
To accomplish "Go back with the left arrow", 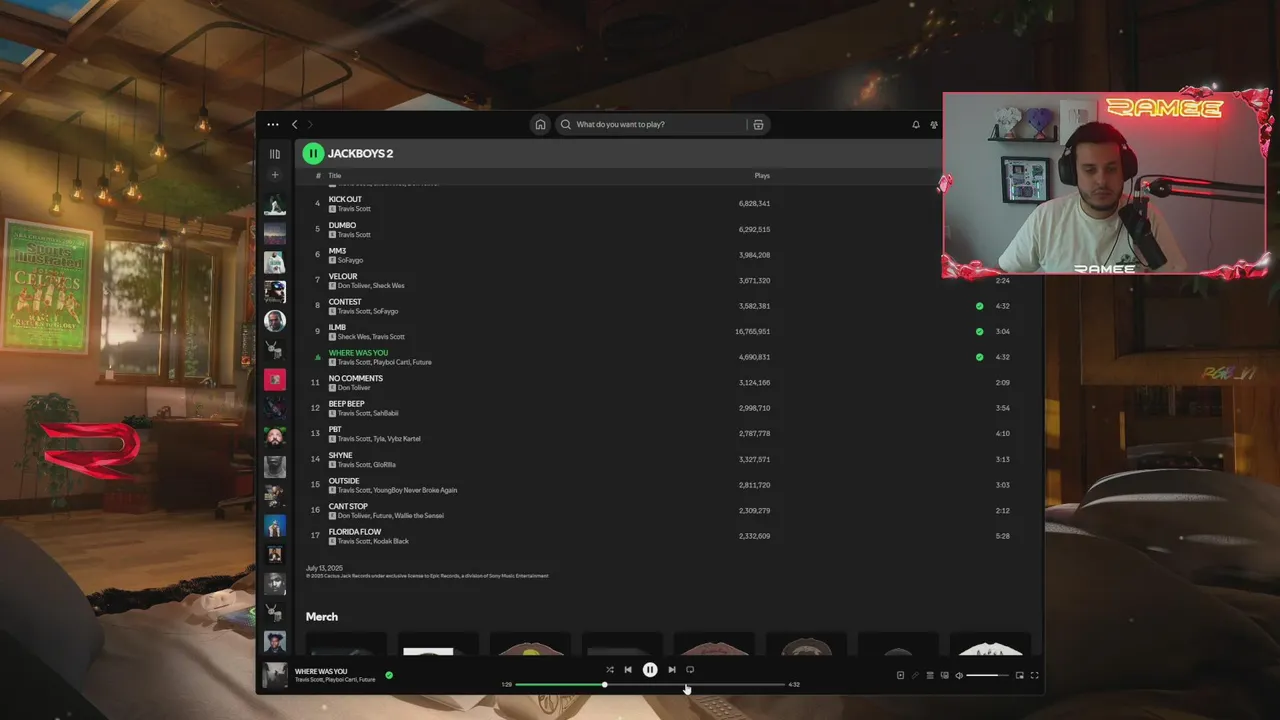I will pos(294,124).
